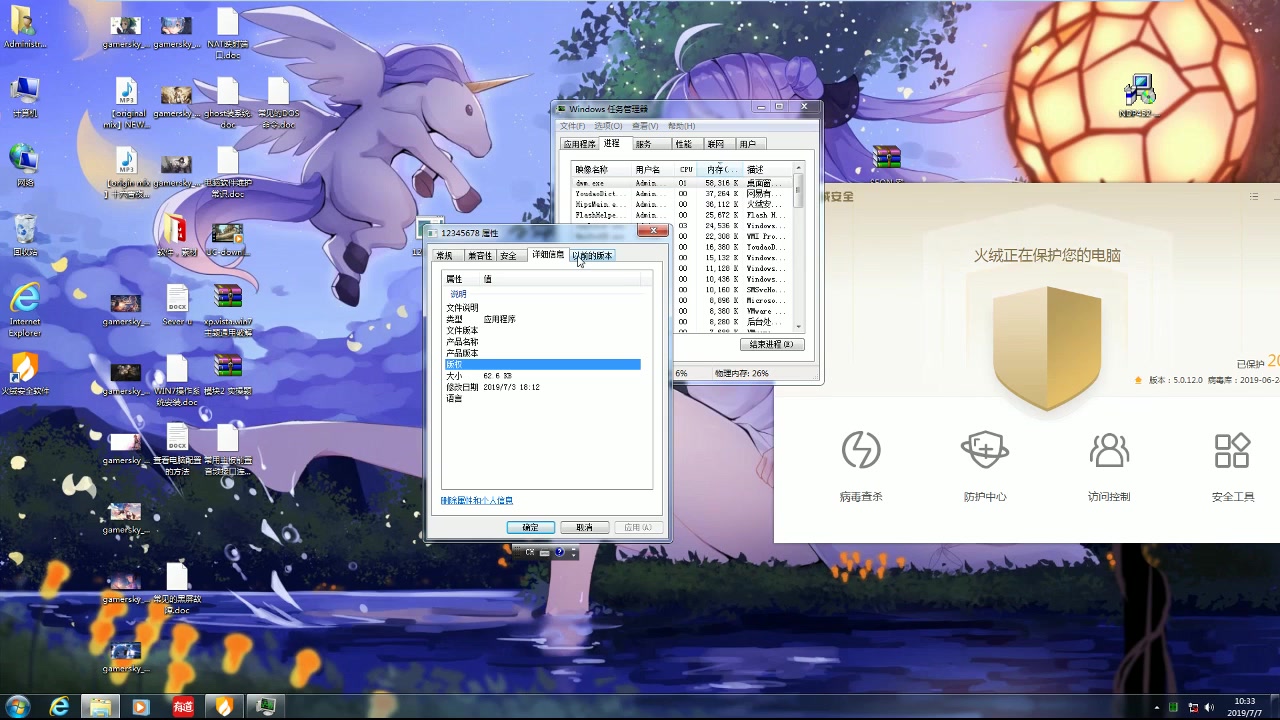The image size is (1280, 720).
Task: Sort processes by CPU column header
Action: [x=686, y=170]
